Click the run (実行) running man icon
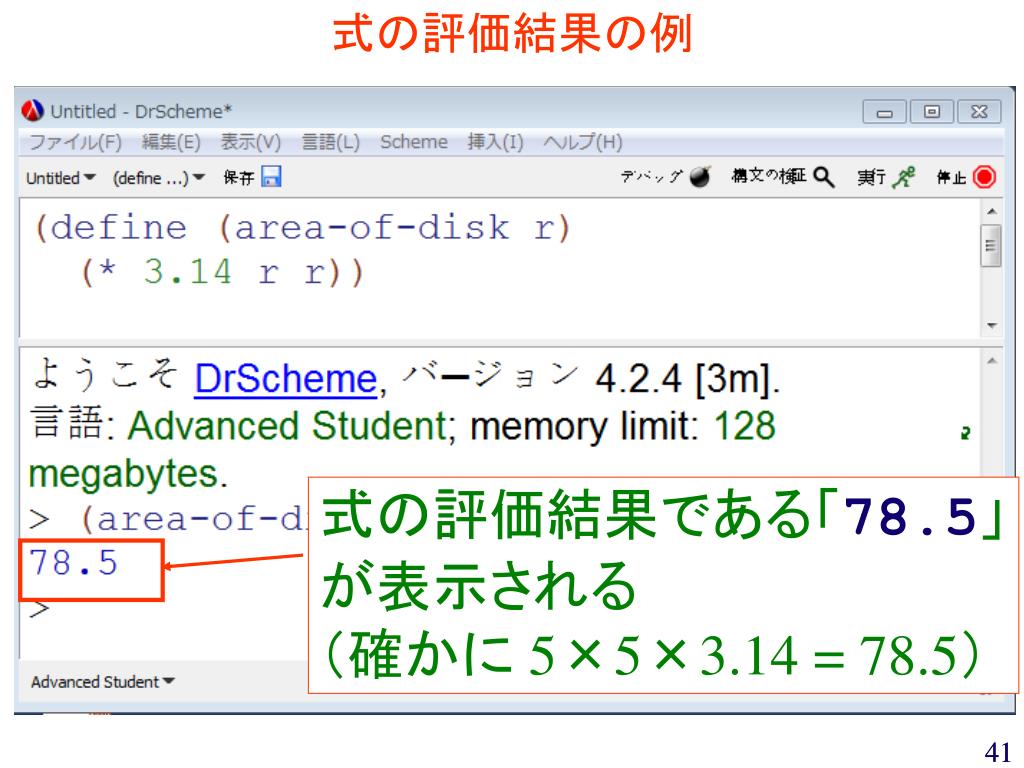1024x768 pixels. [x=904, y=176]
